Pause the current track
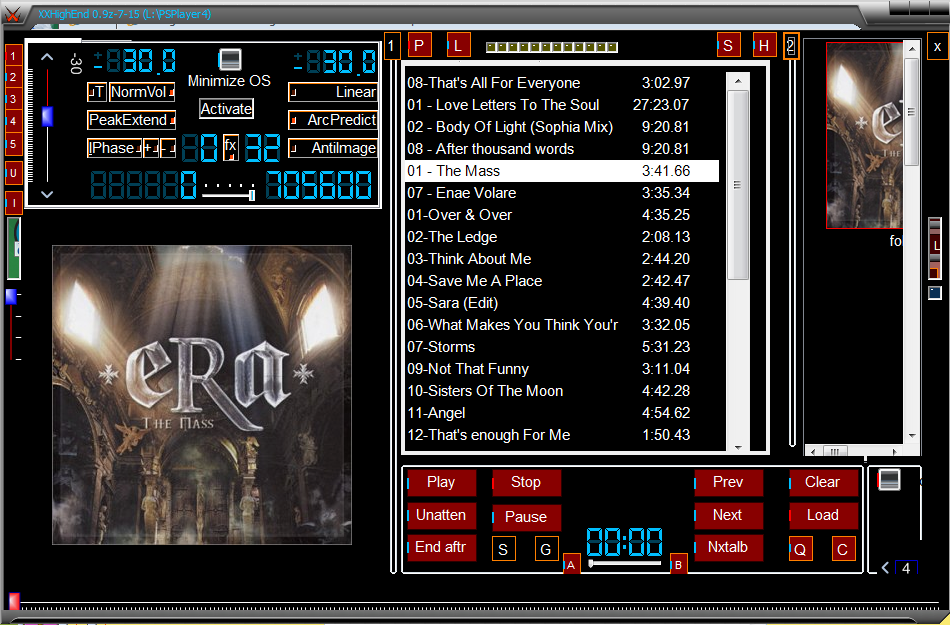The width and height of the screenshot is (950, 625). (526, 517)
